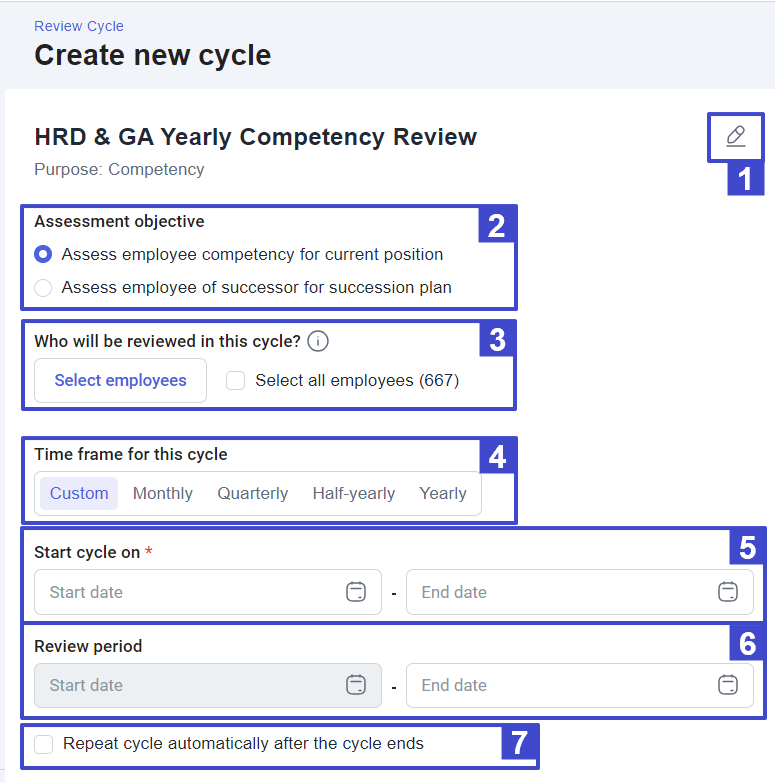The width and height of the screenshot is (775, 783).
Task: Select assess competency for current position option
Action: point(43,254)
